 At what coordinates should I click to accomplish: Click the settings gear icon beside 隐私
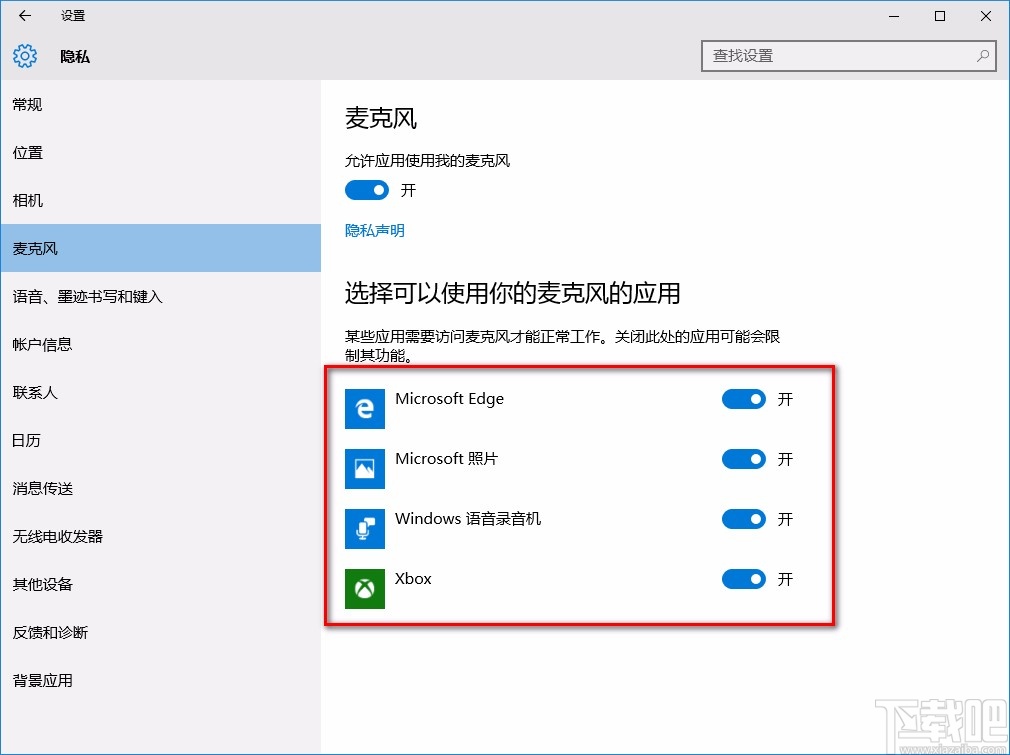tap(24, 57)
